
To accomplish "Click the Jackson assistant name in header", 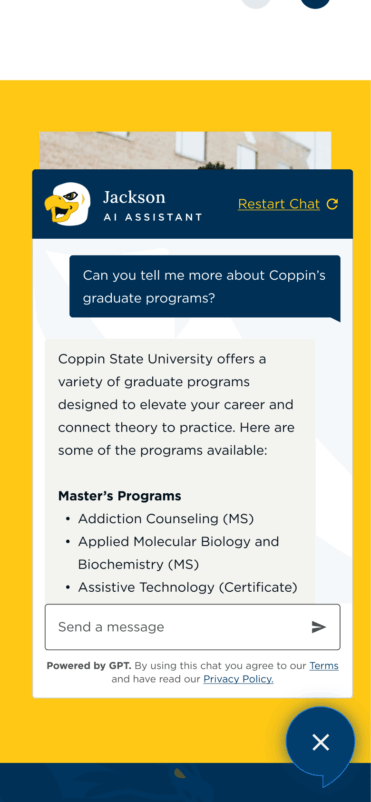I will click(134, 197).
